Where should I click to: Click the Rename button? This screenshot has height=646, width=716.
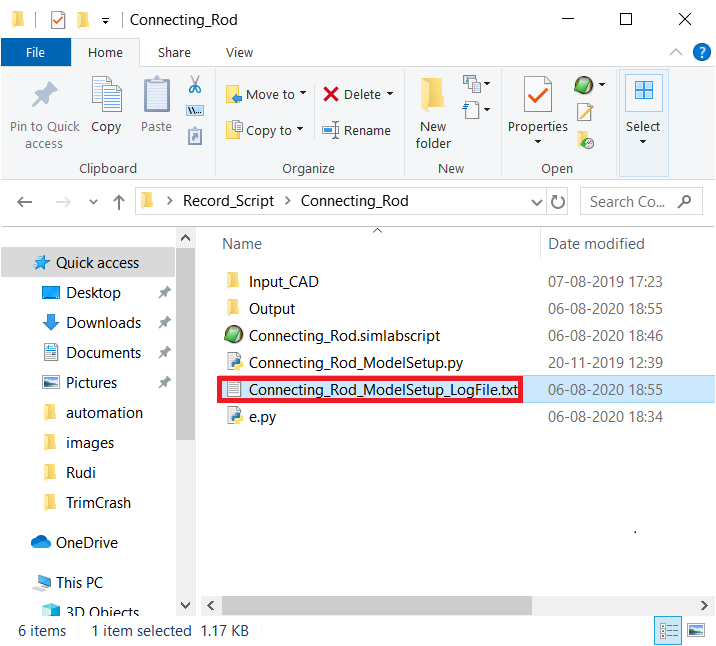[x=357, y=130]
